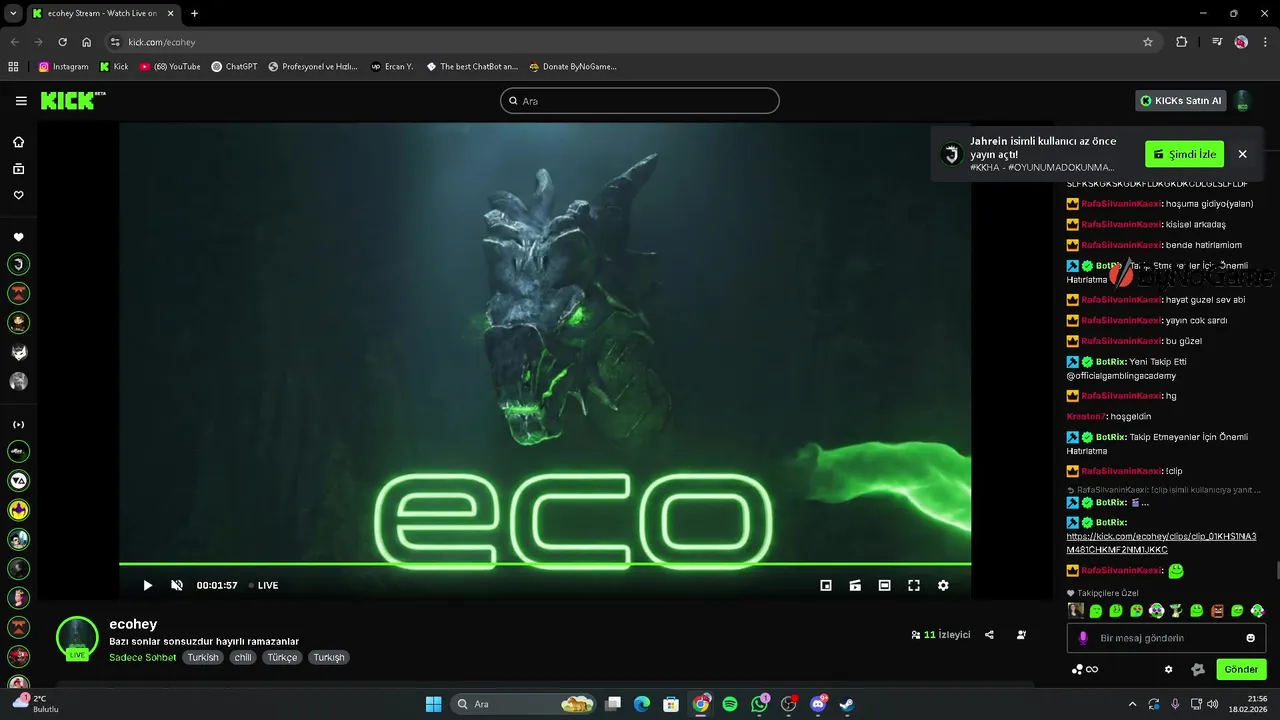Open YouTube bookmark
The width and height of the screenshot is (1280, 720).
[170, 67]
